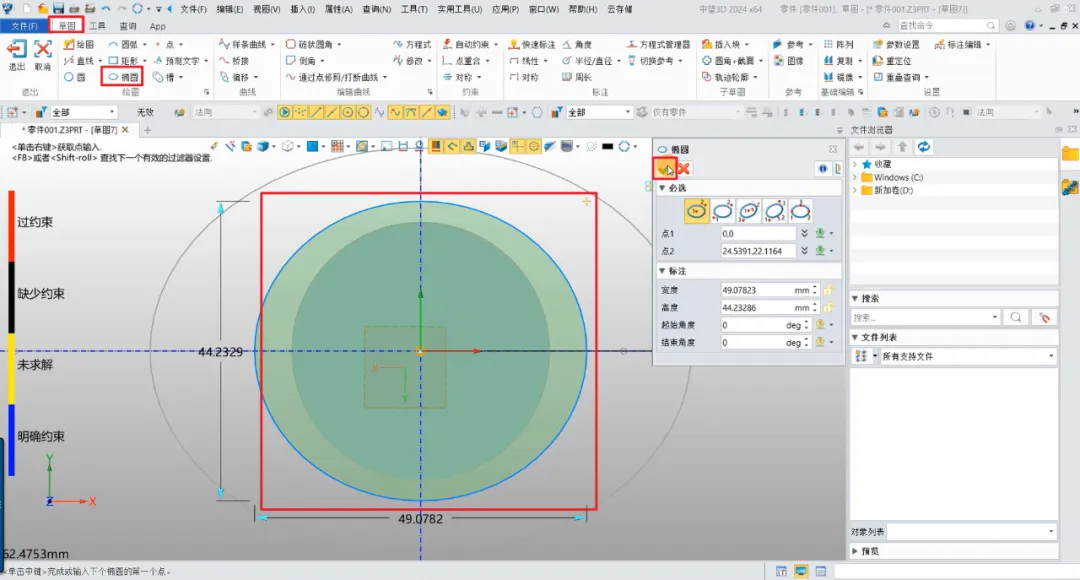1080x580 pixels.
Task: Click the 点2 coordinate input field
Action: pyautogui.click(x=757, y=250)
